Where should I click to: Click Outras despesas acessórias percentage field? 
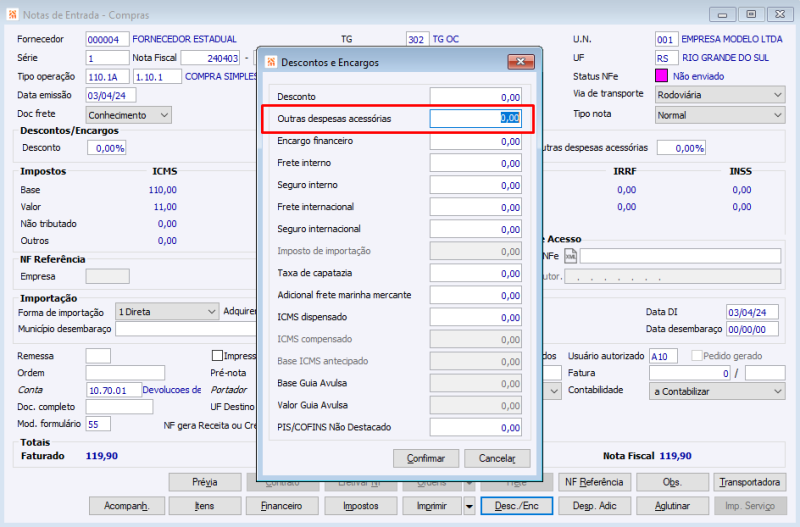[x=681, y=148]
